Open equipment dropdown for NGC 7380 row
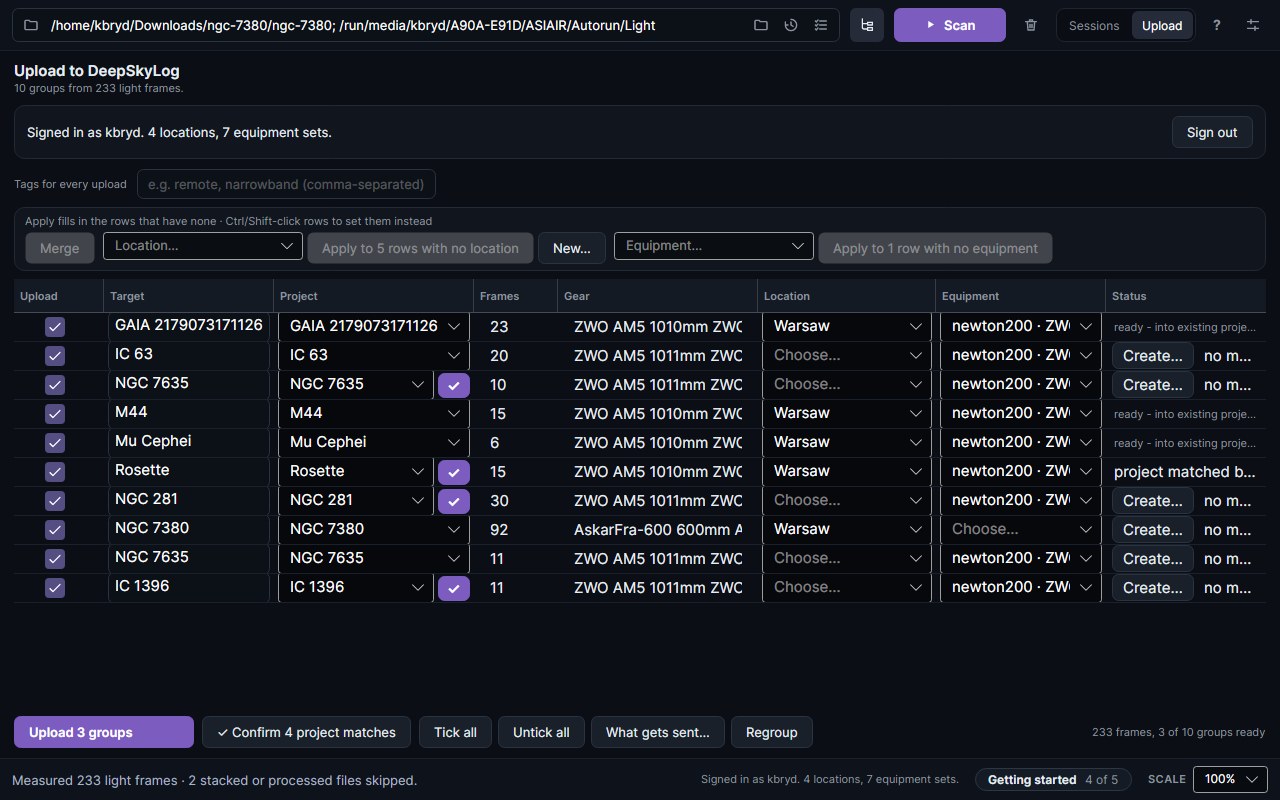The image size is (1280, 800). pyautogui.click(x=1021, y=529)
